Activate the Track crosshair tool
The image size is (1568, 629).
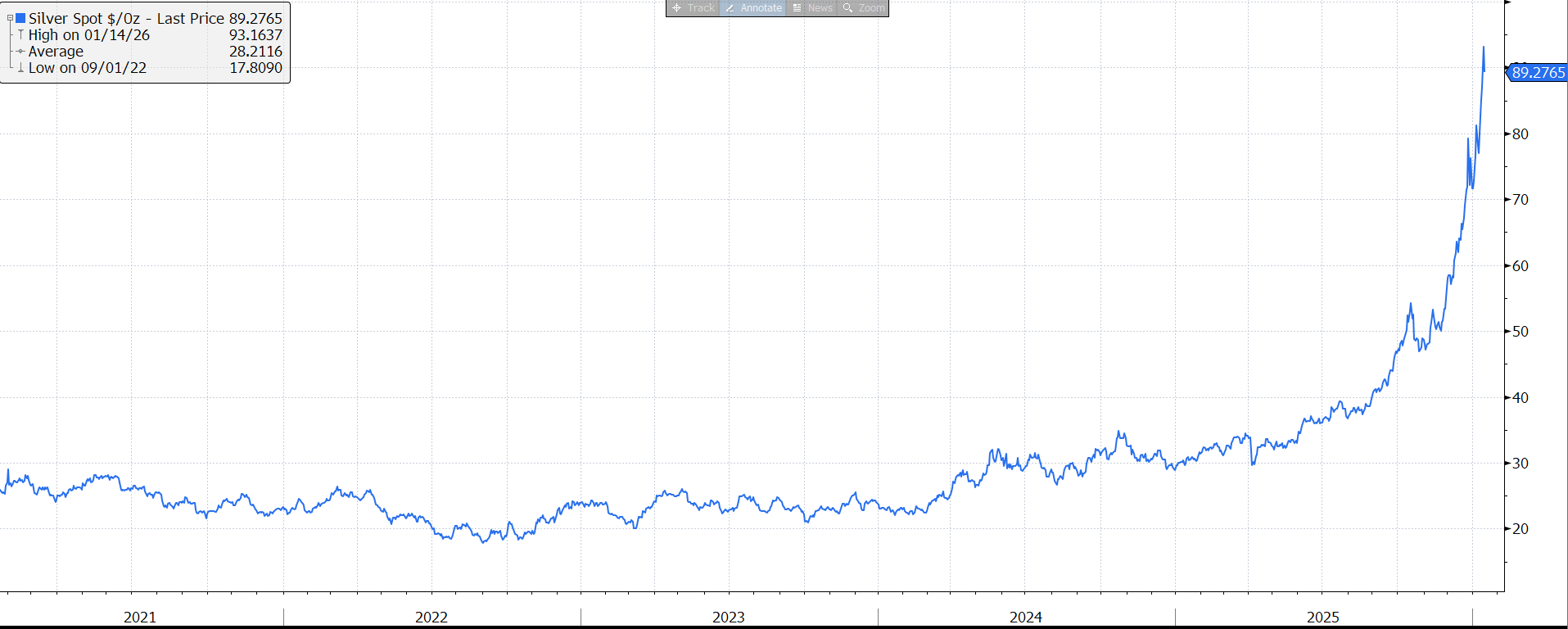pos(693,8)
